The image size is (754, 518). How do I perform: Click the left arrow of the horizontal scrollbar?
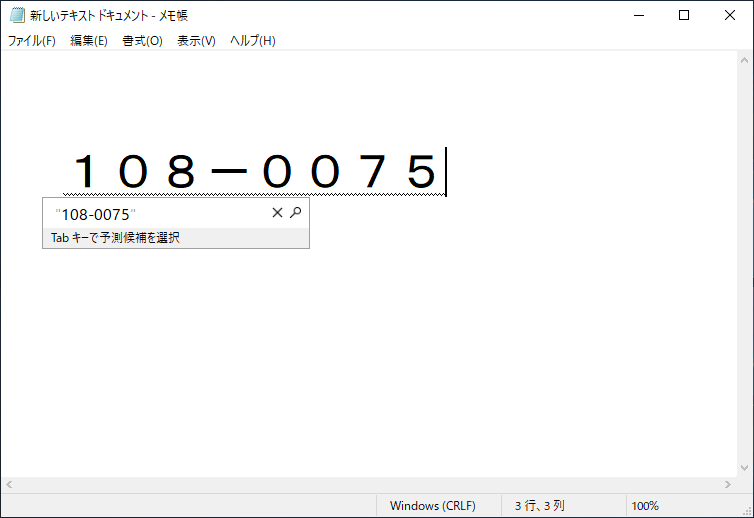(8, 484)
